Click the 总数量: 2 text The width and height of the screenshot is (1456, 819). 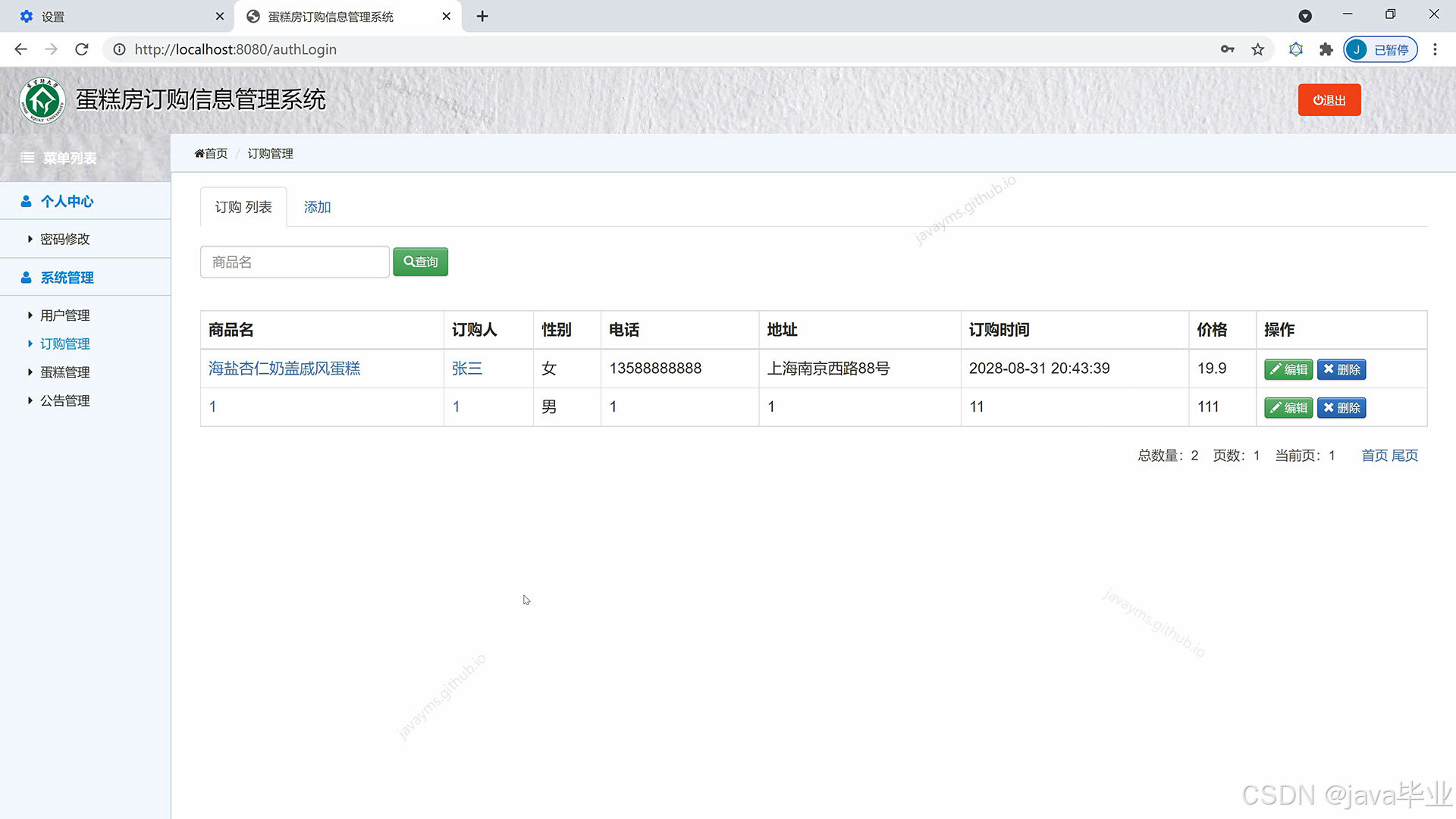pyautogui.click(x=1168, y=455)
